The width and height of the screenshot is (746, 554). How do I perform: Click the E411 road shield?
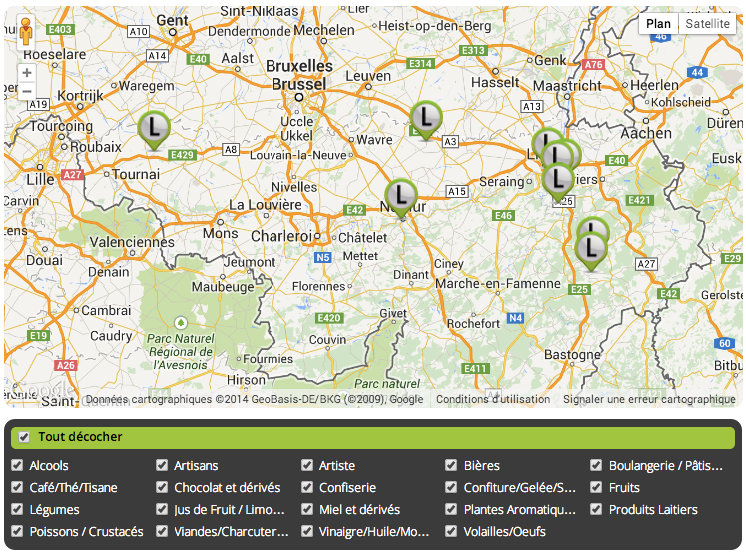coord(475,368)
